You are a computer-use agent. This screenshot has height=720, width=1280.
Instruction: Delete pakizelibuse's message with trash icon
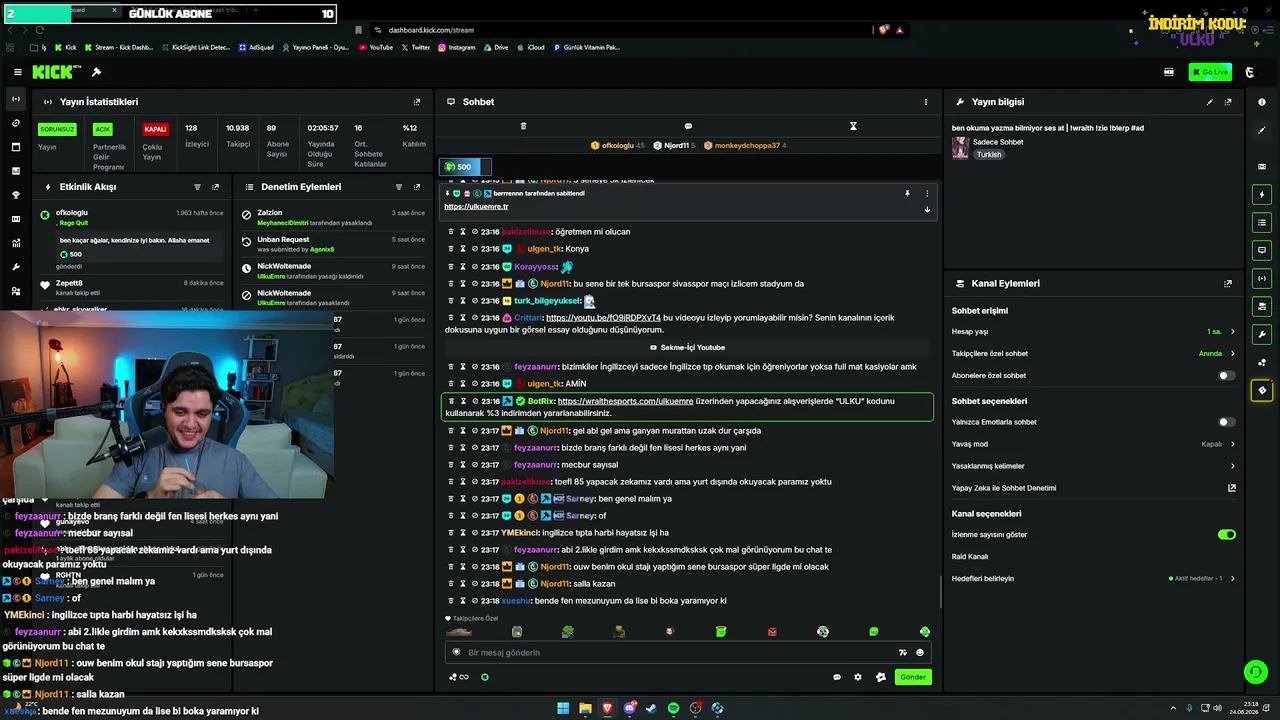click(451, 232)
